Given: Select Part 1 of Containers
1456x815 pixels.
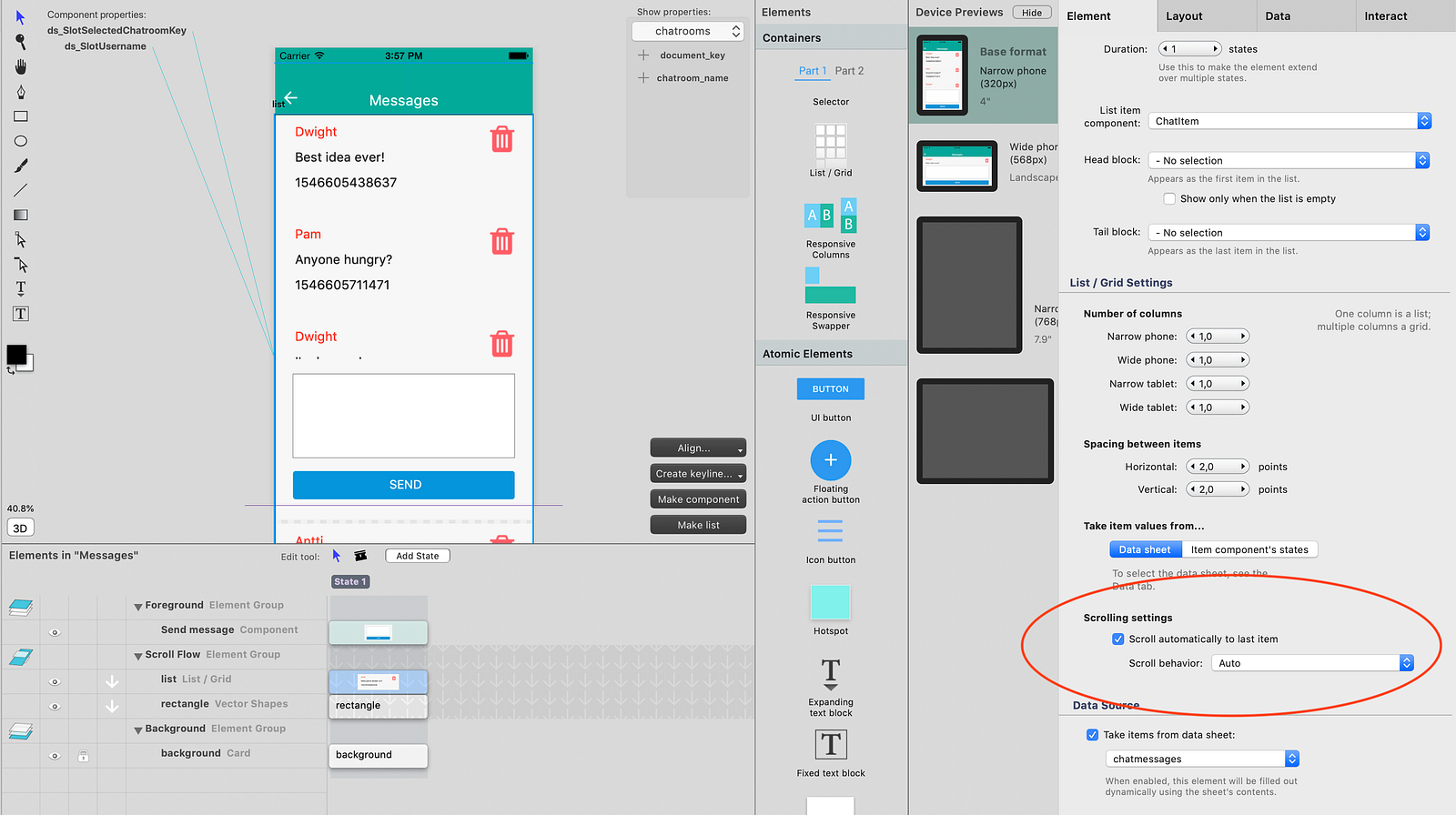Looking at the screenshot, I should click(x=813, y=71).
